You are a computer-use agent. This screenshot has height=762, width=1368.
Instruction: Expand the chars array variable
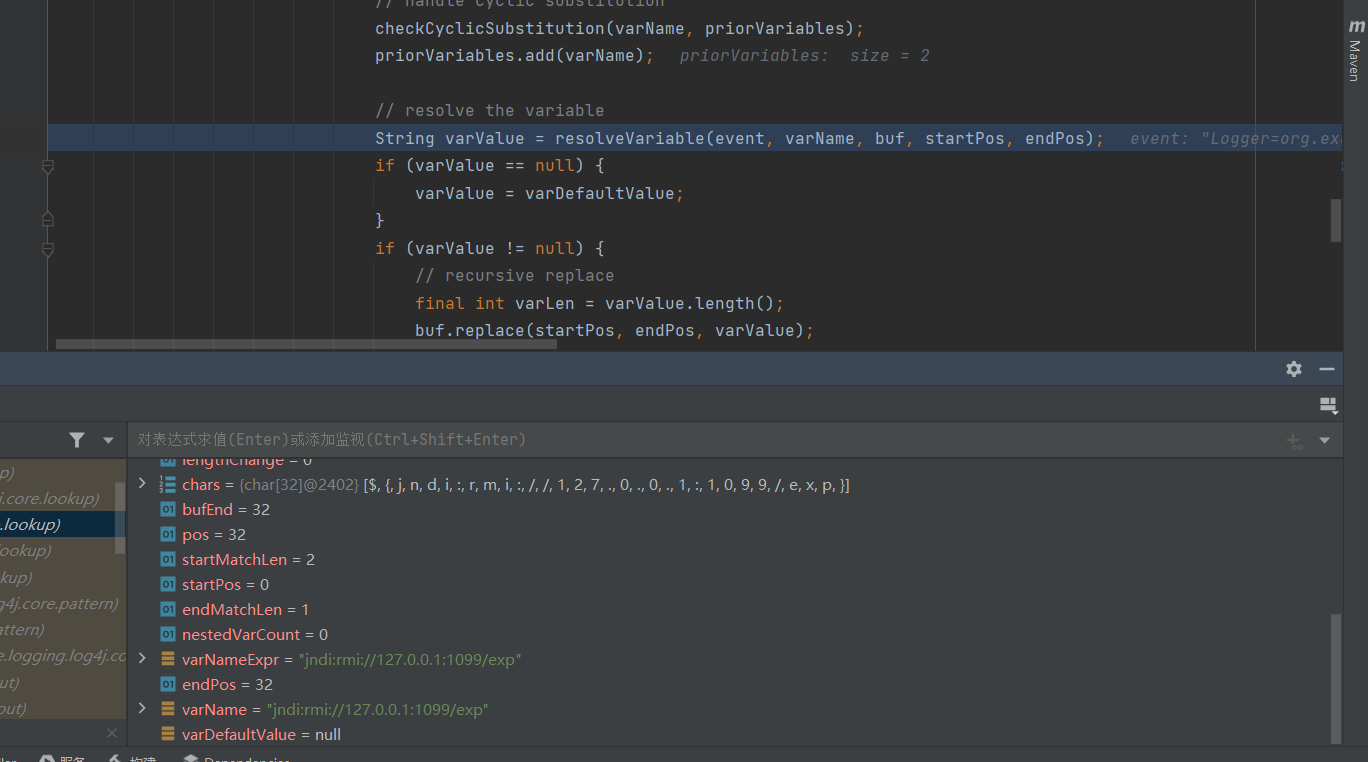click(142, 484)
